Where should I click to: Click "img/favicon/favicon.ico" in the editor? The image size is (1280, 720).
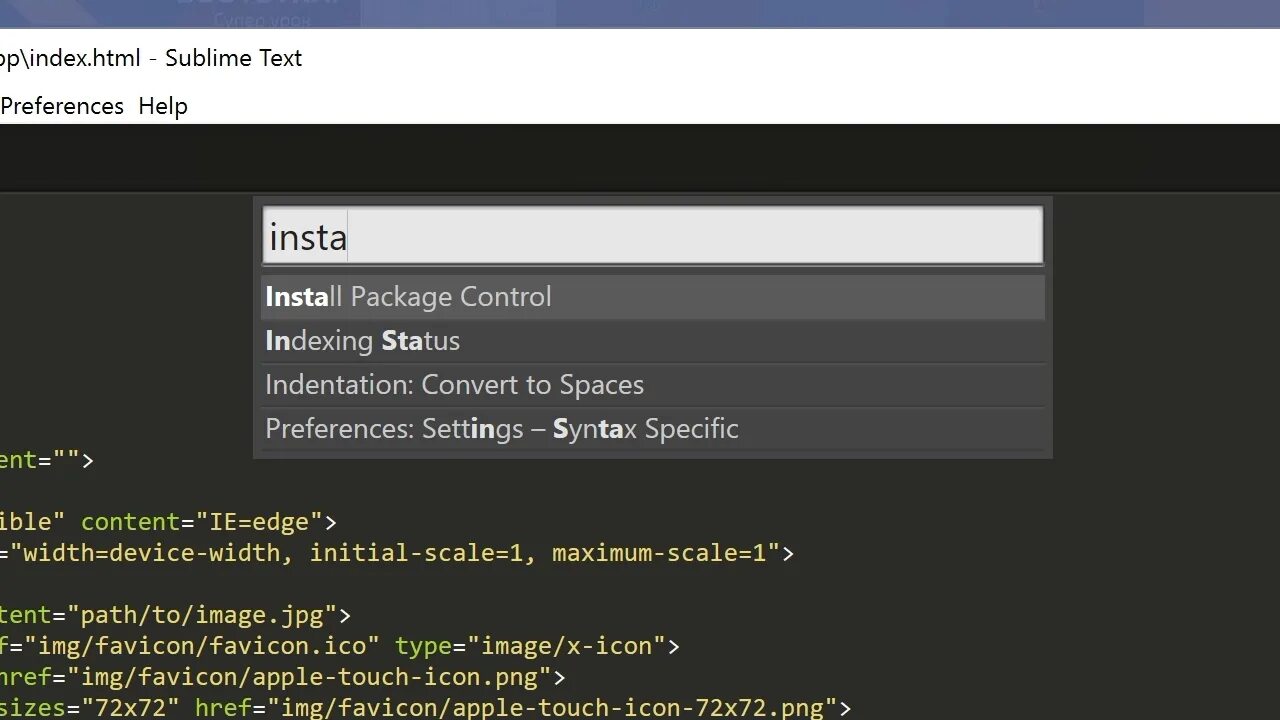pos(203,646)
